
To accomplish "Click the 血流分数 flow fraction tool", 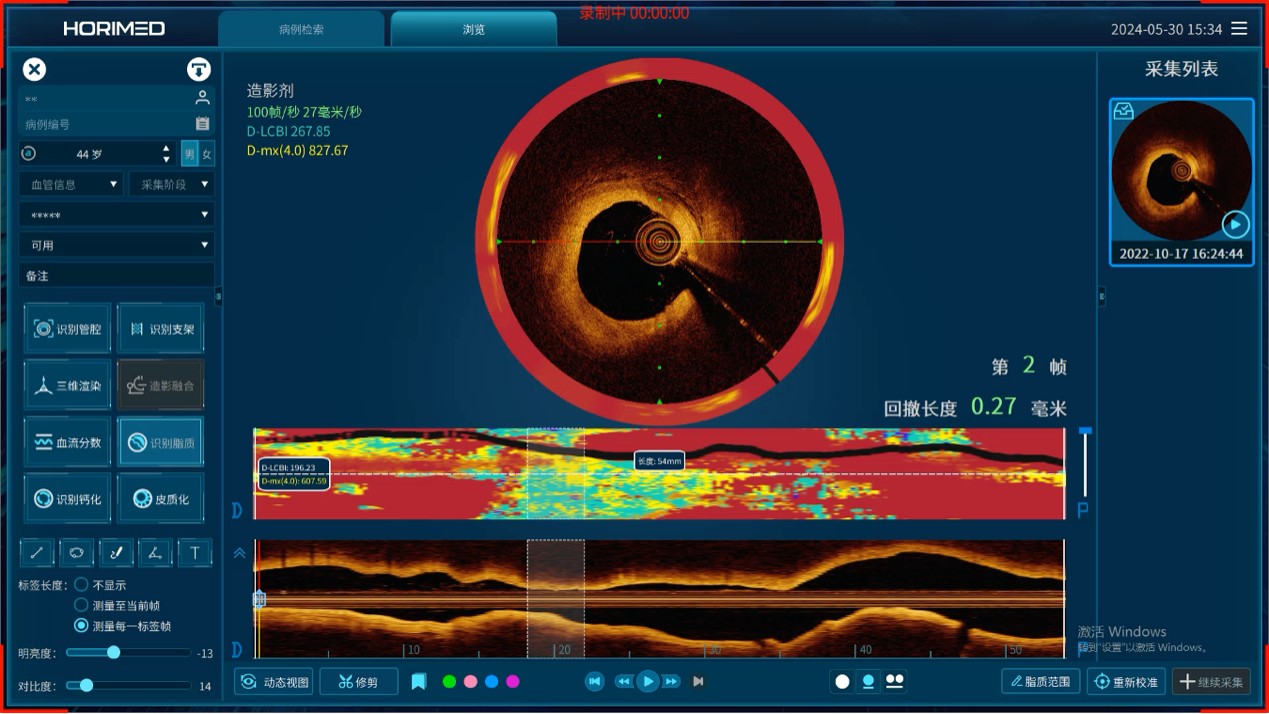I will point(67,442).
